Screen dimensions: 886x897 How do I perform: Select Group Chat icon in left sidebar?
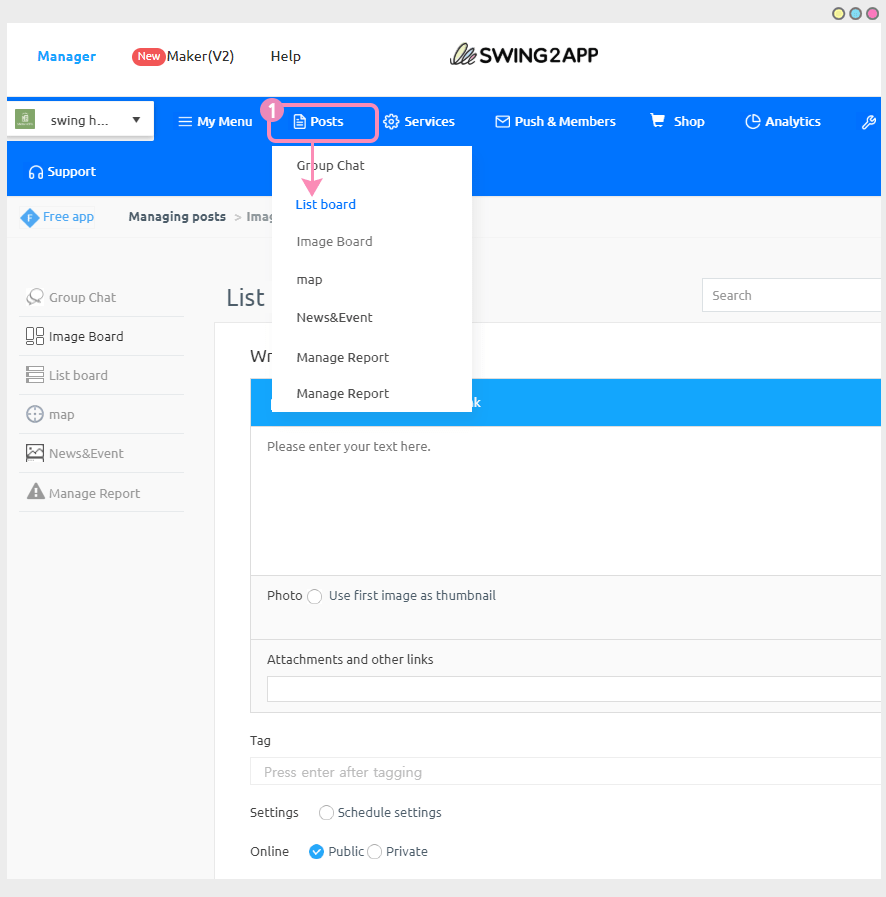point(33,297)
